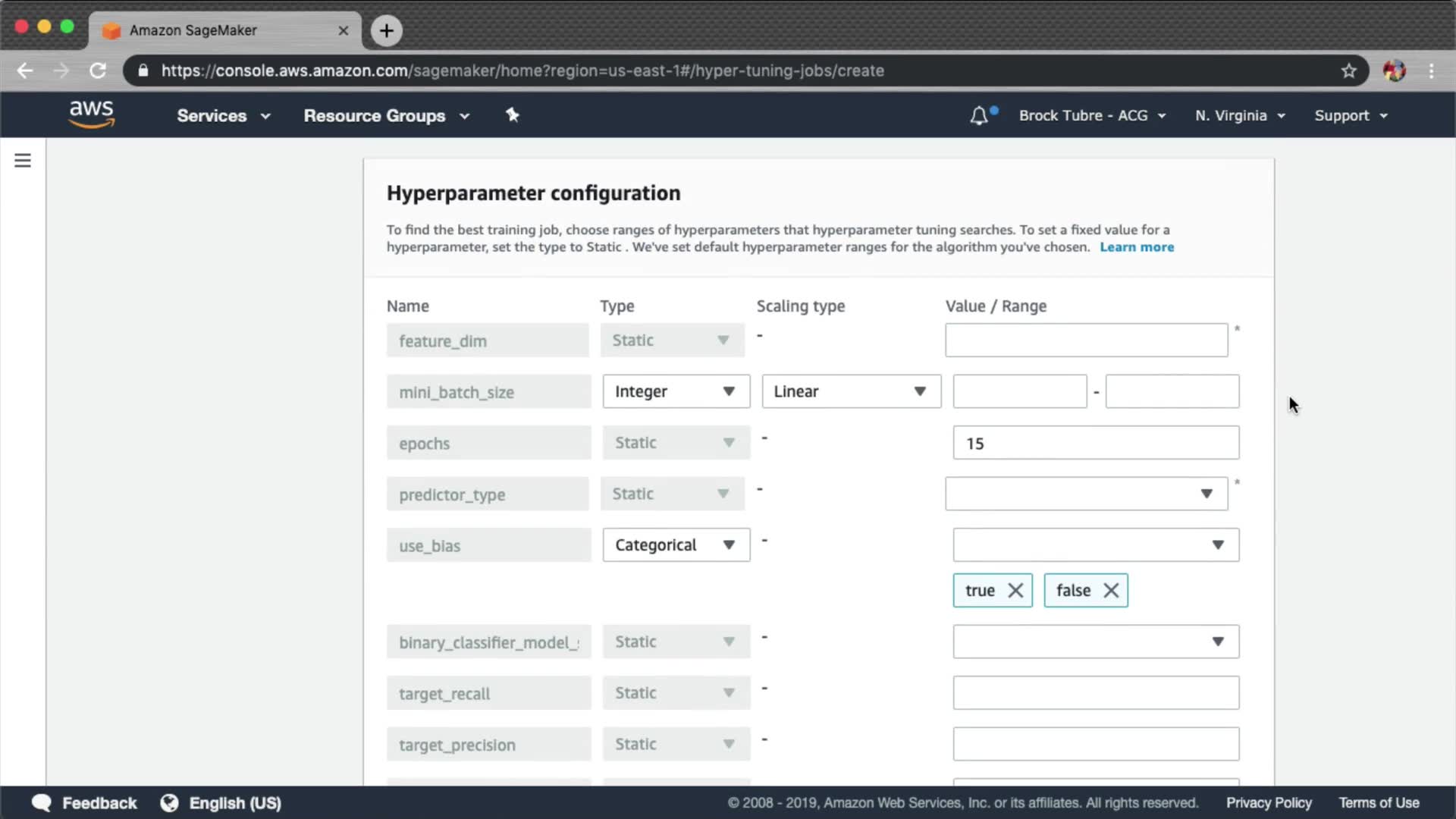Open the notifications bell icon

(979, 116)
